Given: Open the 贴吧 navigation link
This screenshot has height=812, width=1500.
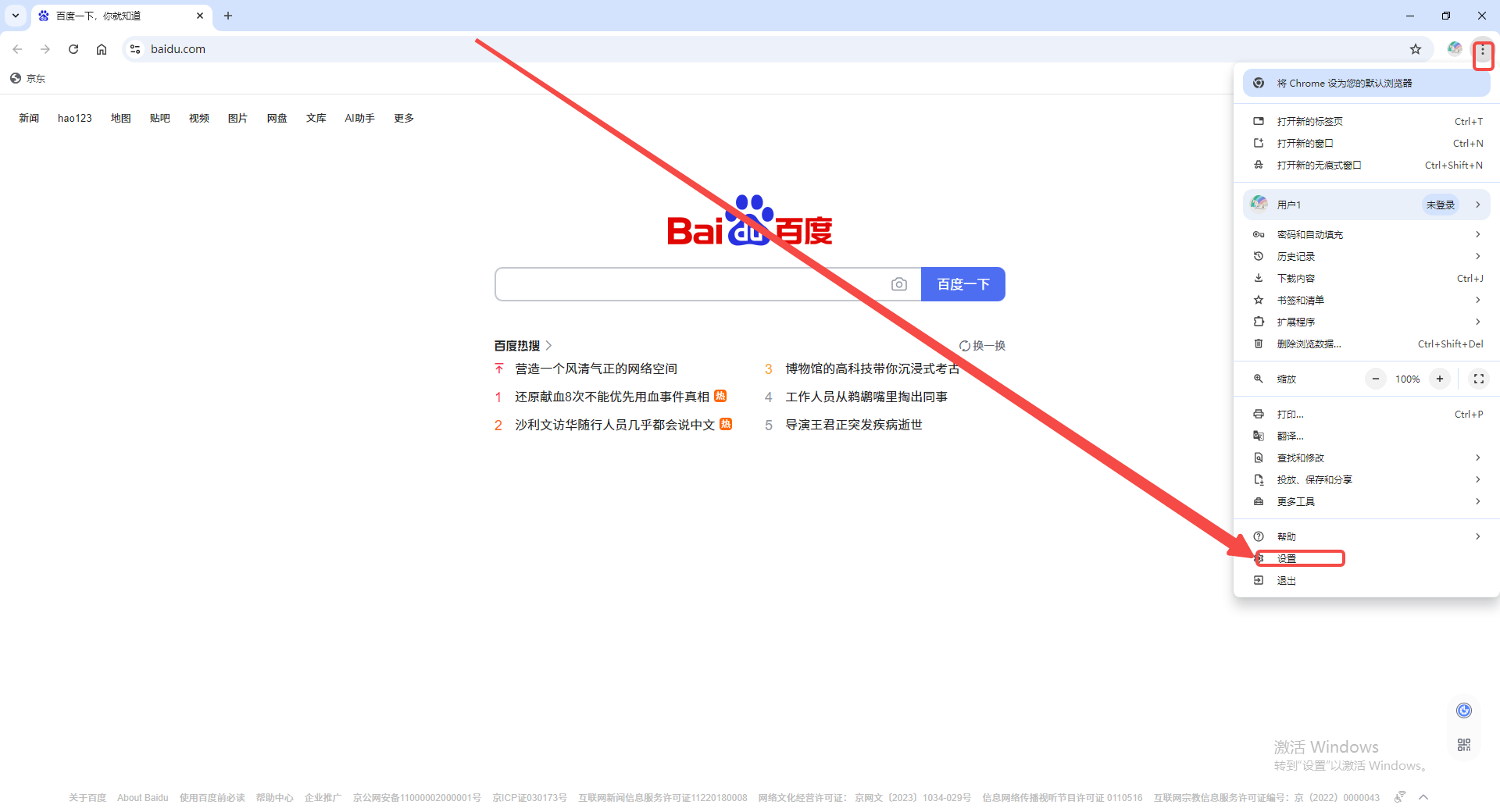Looking at the screenshot, I should pos(160,118).
